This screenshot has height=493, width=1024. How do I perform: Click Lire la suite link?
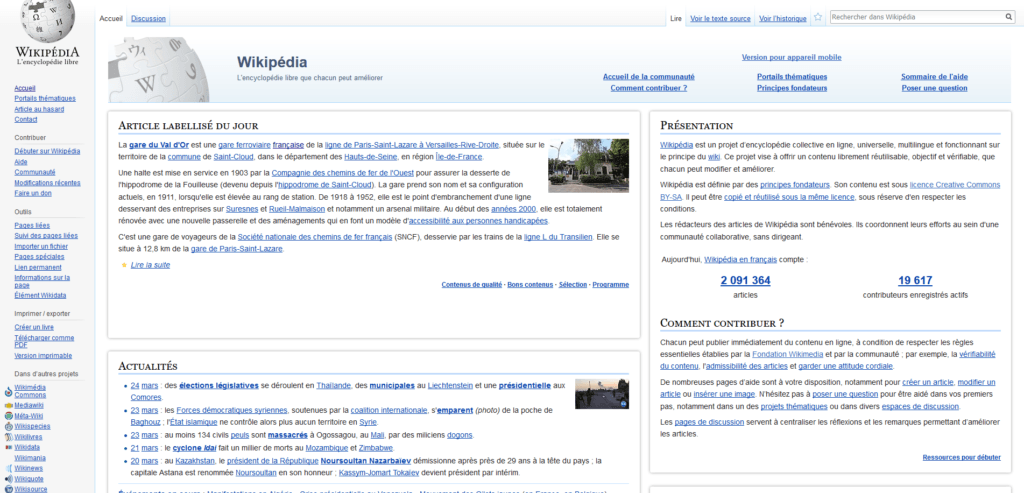click(x=150, y=265)
